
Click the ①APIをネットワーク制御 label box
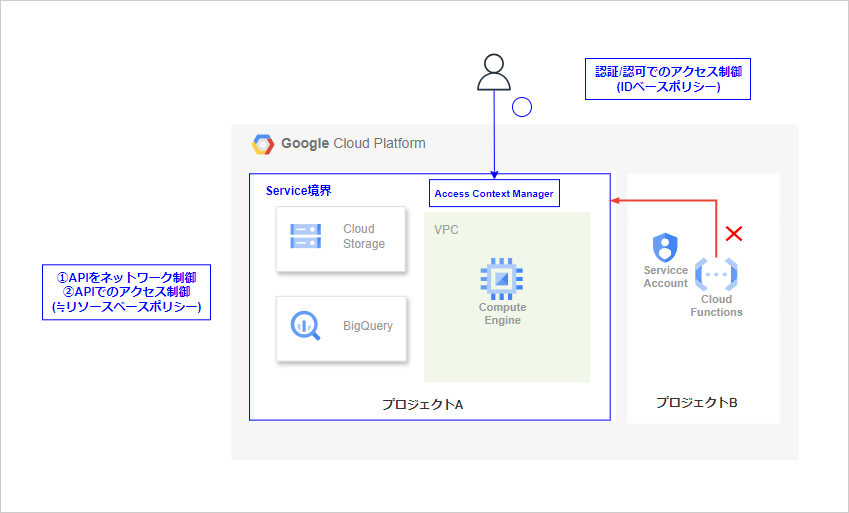pos(126,292)
